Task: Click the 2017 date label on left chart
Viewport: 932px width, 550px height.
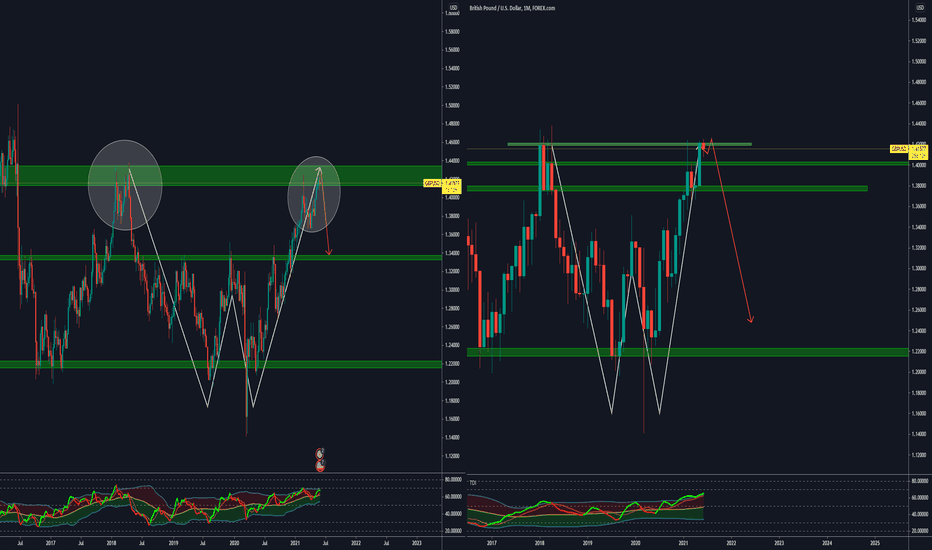Action: coord(51,543)
